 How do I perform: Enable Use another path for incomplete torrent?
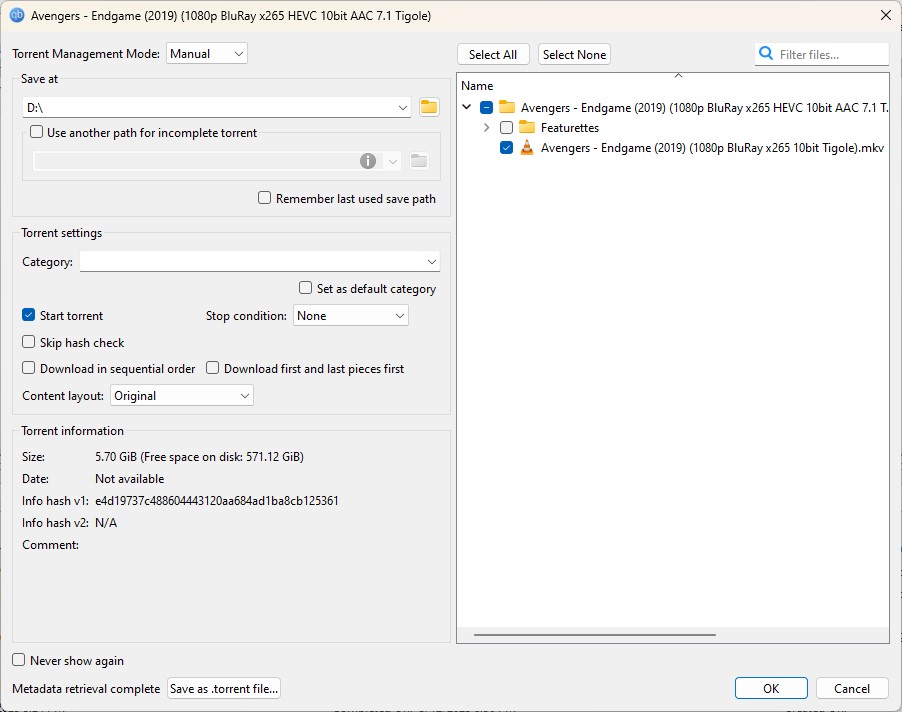(36, 132)
